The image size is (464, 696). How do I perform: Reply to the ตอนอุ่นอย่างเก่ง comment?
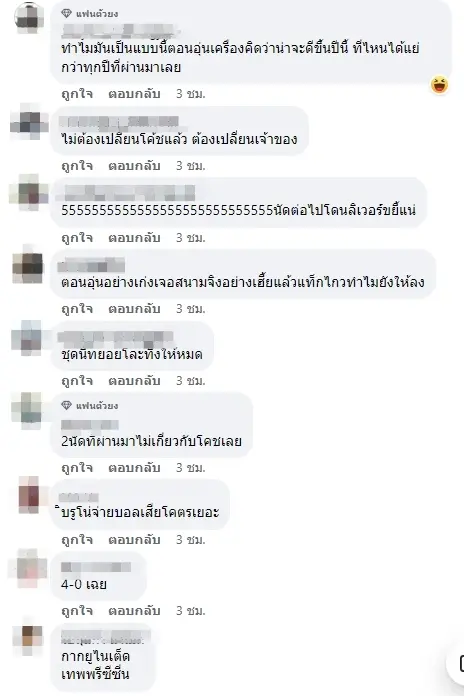pos(134,309)
